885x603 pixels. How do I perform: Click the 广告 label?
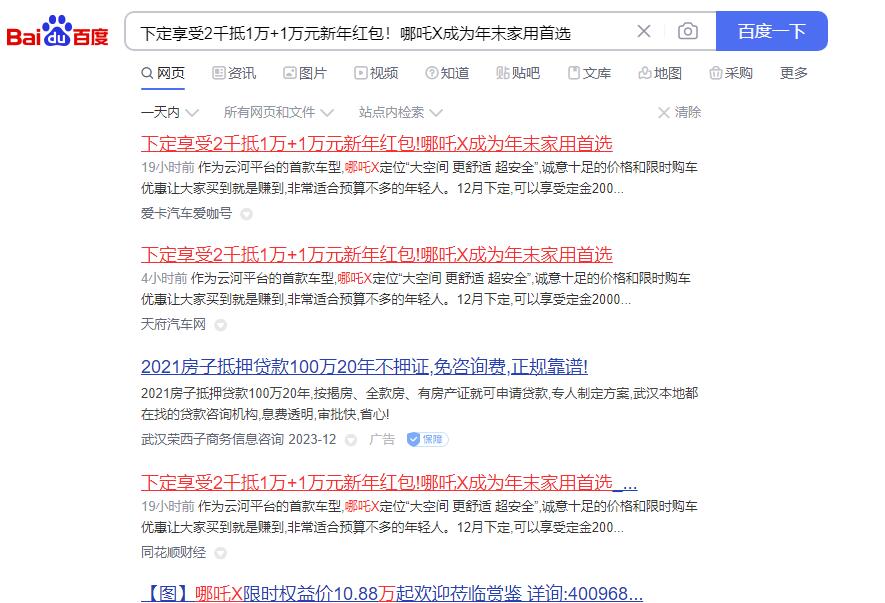(x=382, y=439)
